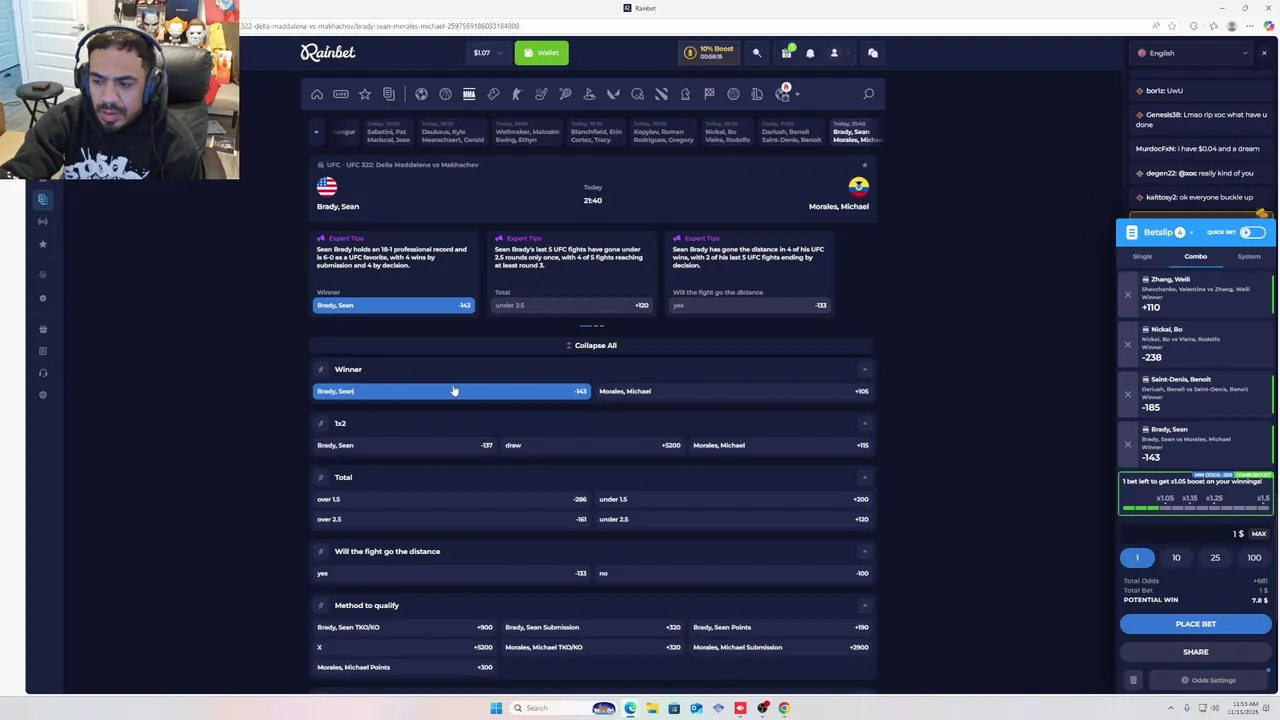This screenshot has height=720, width=1280.
Task: Select yes at -133 in Will the fight go the distance
Action: (451, 573)
